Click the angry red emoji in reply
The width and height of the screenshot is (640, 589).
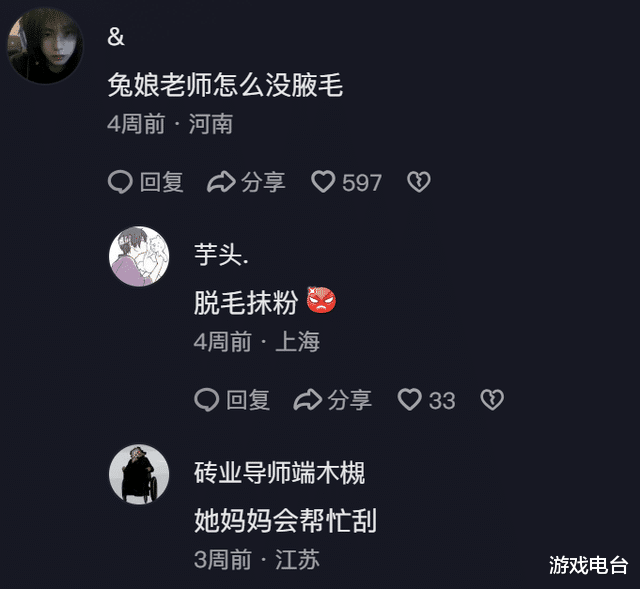pos(321,300)
